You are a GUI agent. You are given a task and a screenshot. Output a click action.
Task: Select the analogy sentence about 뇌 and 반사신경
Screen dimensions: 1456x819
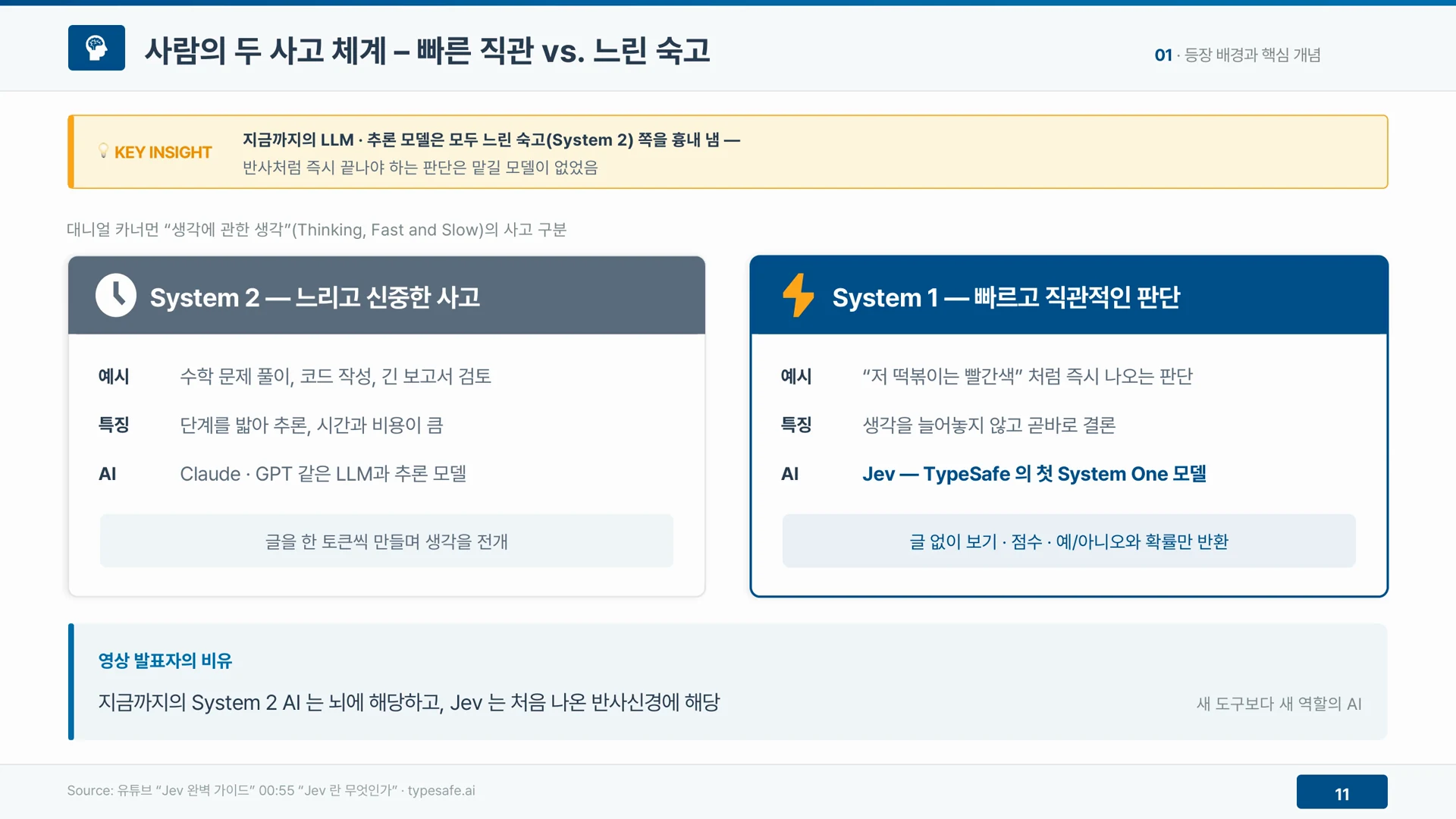[409, 703]
